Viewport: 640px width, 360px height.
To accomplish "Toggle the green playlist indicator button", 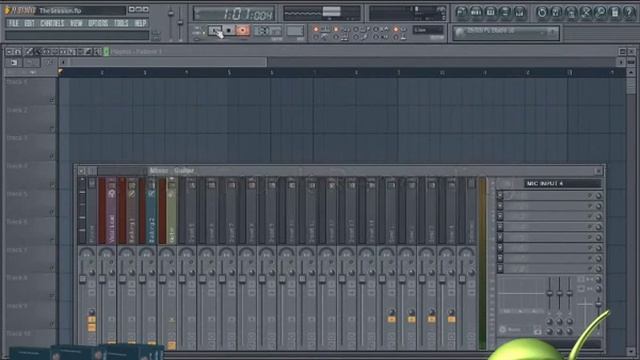I will point(106,52).
